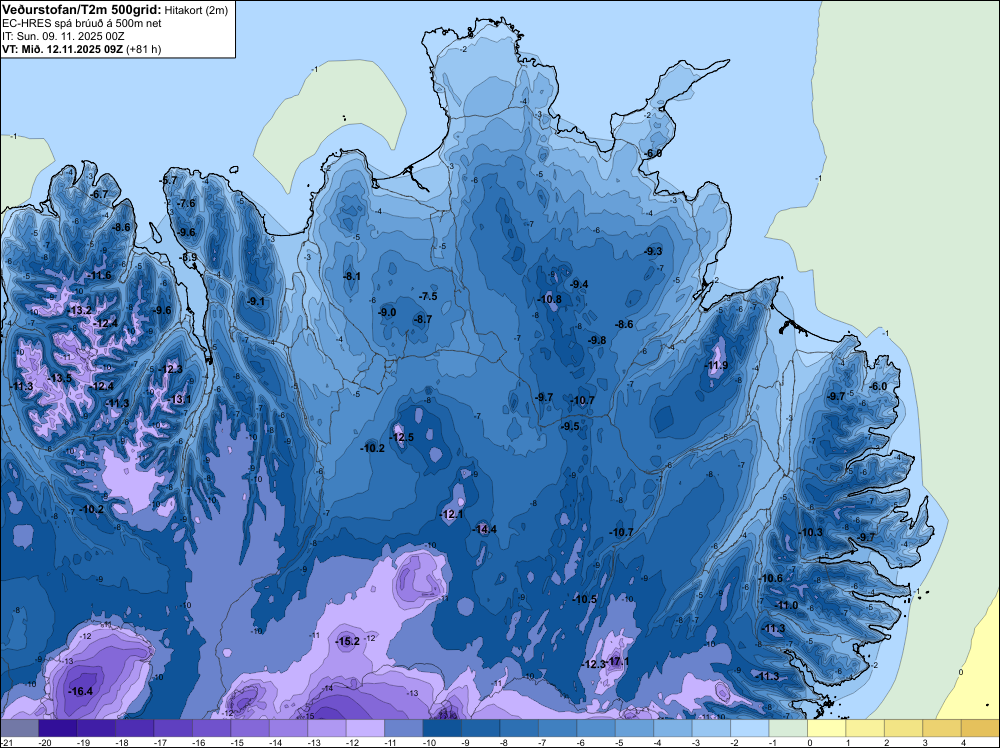Click the -12.5 temperature label
The image size is (1000, 748).
tap(401, 437)
